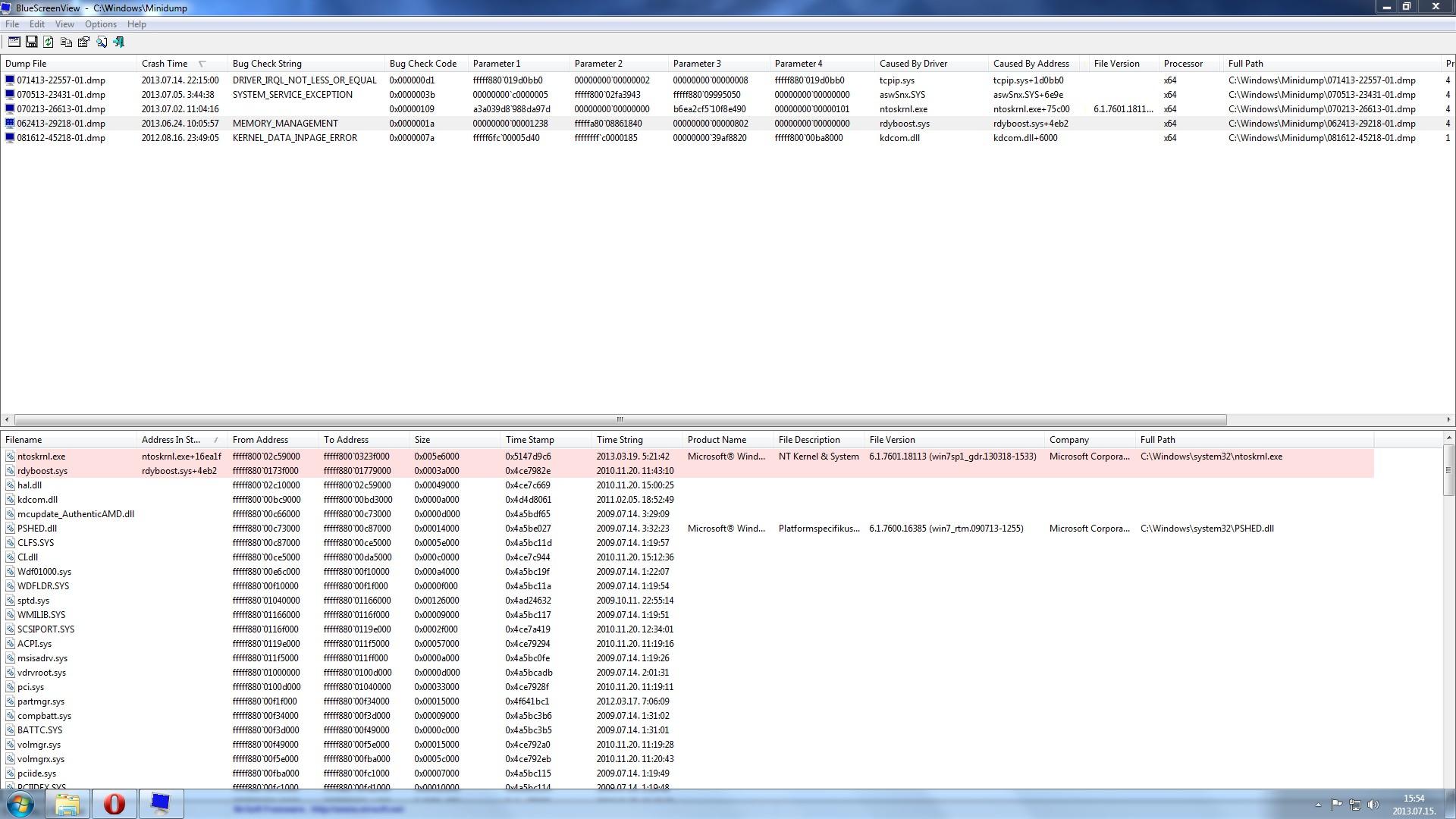Open the View menu
Viewport: 1456px width, 819px height.
click(64, 24)
